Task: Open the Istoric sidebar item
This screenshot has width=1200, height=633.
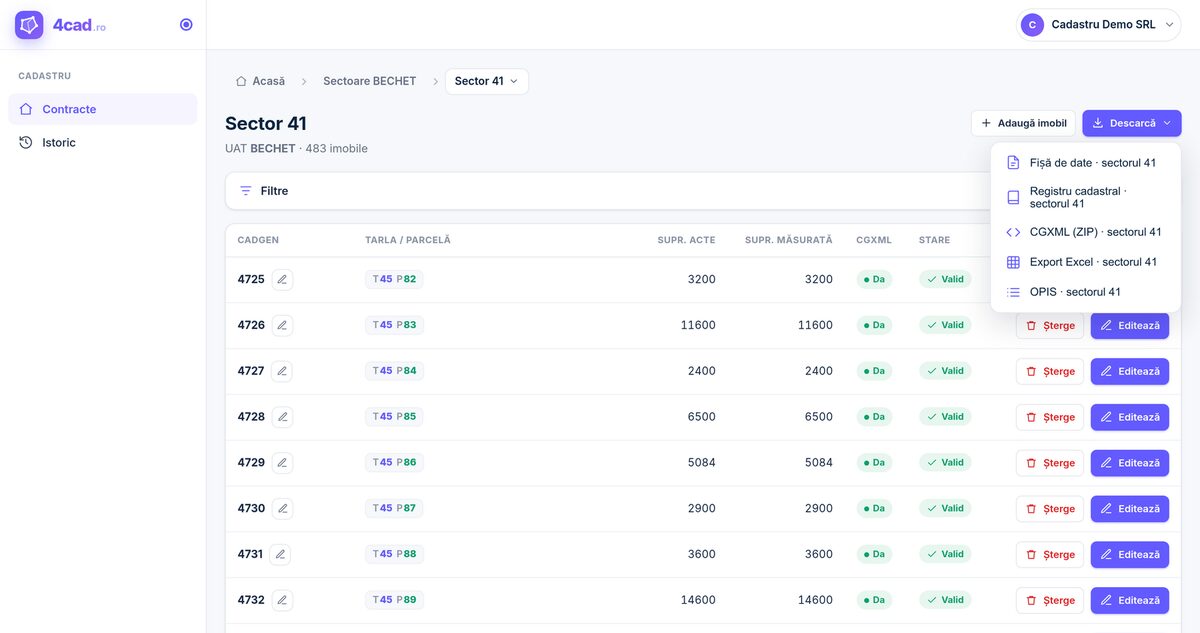Action: 103,143
